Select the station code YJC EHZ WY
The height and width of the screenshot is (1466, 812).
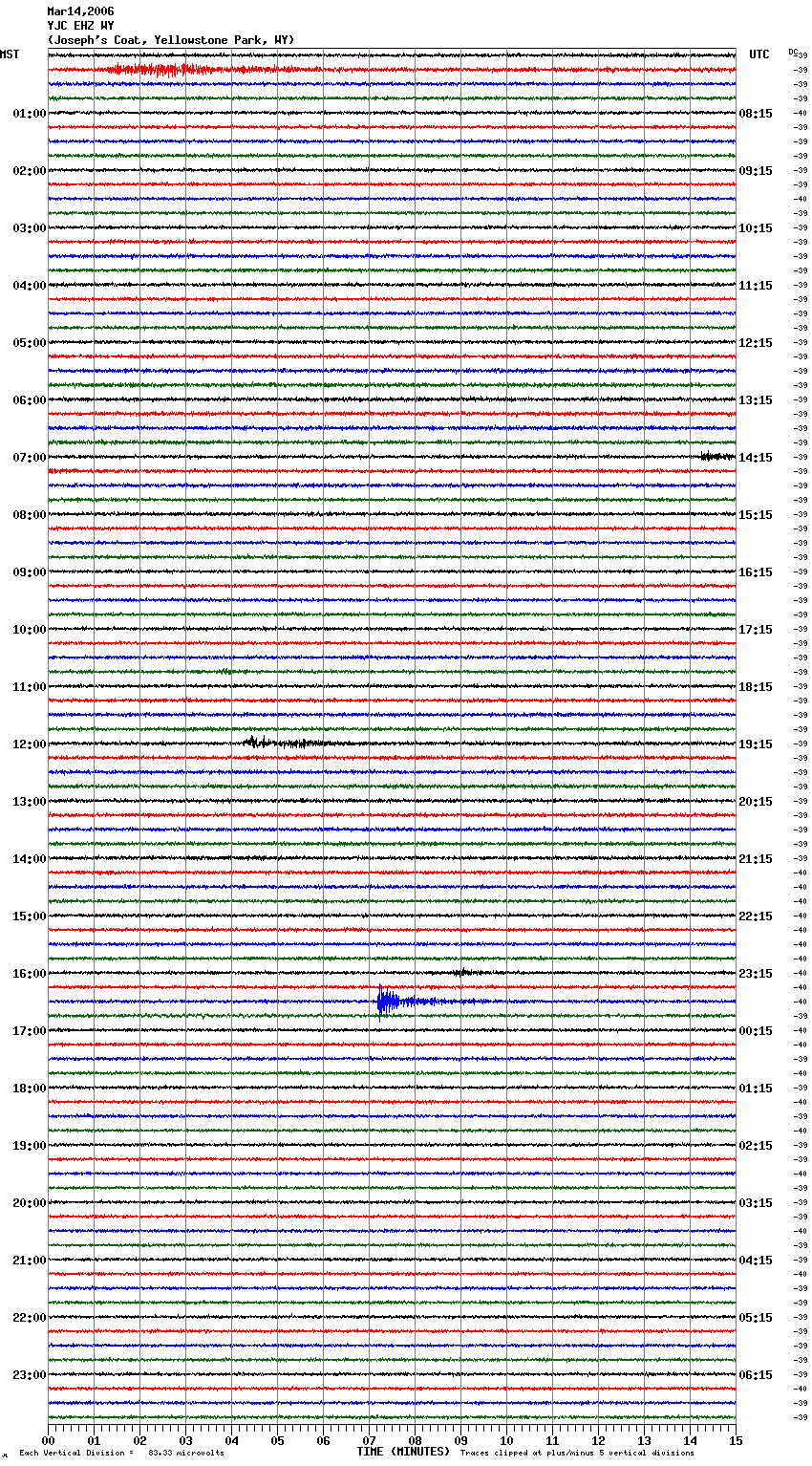(80, 26)
